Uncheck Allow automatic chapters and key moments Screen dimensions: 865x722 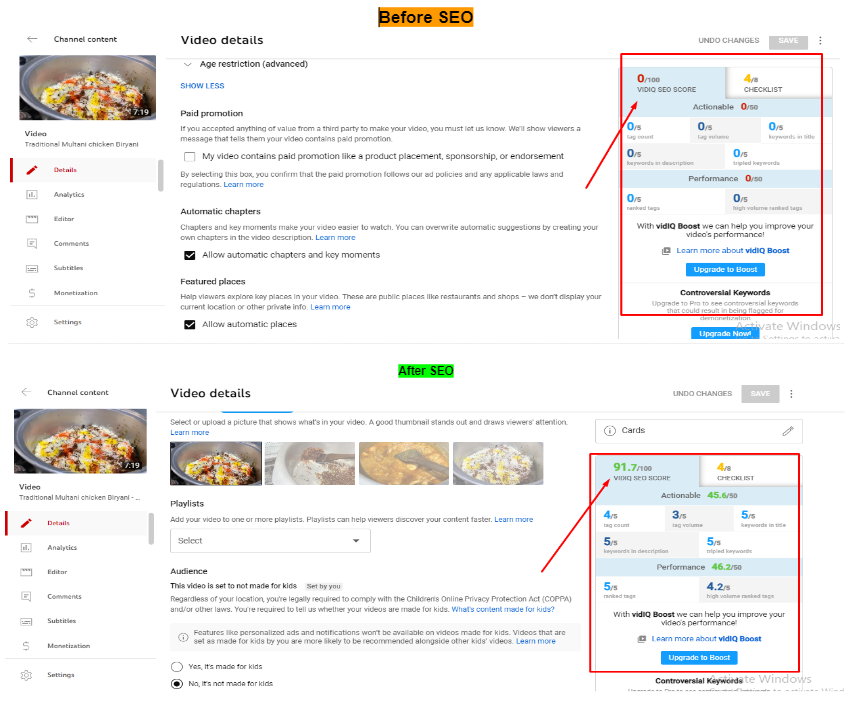[x=189, y=255]
